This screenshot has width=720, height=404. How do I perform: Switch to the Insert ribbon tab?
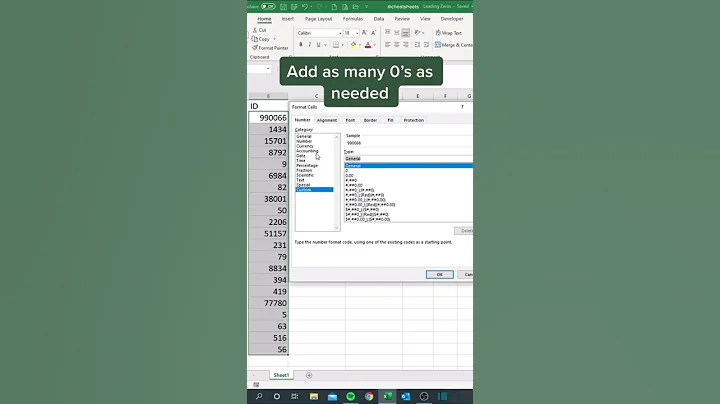[x=288, y=19]
